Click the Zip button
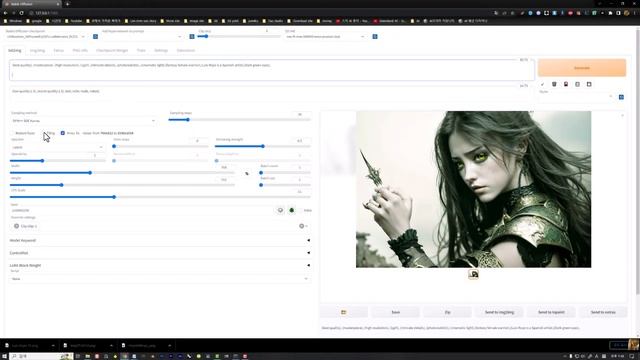 (447, 312)
